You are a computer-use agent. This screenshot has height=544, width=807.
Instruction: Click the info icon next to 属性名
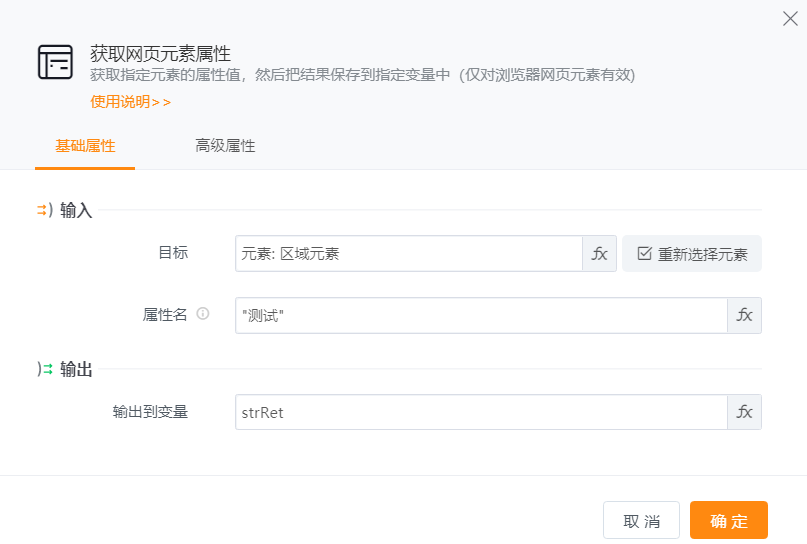coord(203,314)
